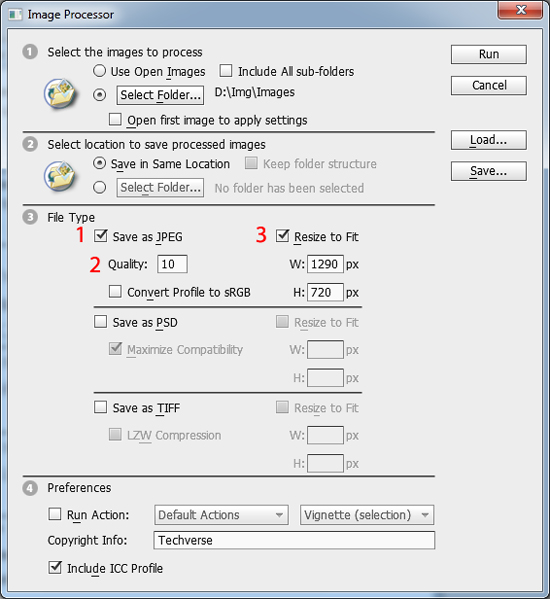
Task: Click the Copyright Info text field
Action: point(294,540)
